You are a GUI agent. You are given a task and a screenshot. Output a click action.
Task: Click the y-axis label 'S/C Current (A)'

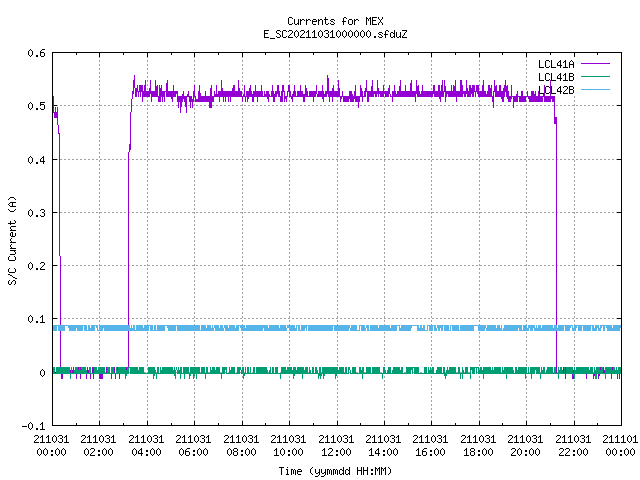click(12, 240)
